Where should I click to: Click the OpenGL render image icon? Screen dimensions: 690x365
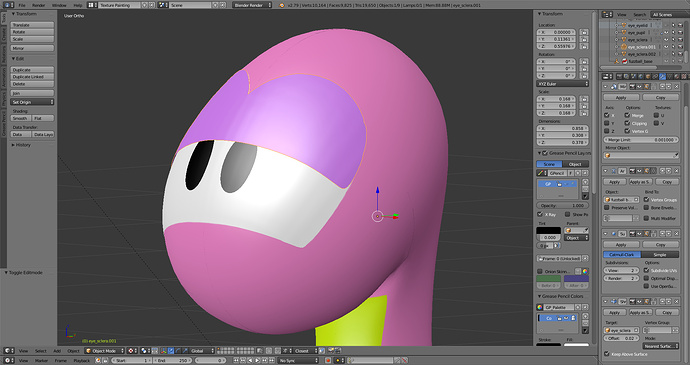click(x=331, y=351)
